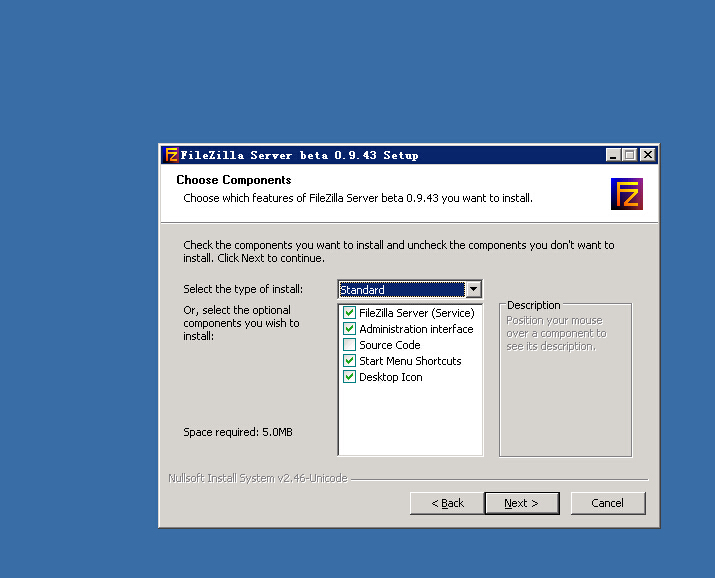Cancel the setup
The height and width of the screenshot is (578, 715).
[x=608, y=503]
